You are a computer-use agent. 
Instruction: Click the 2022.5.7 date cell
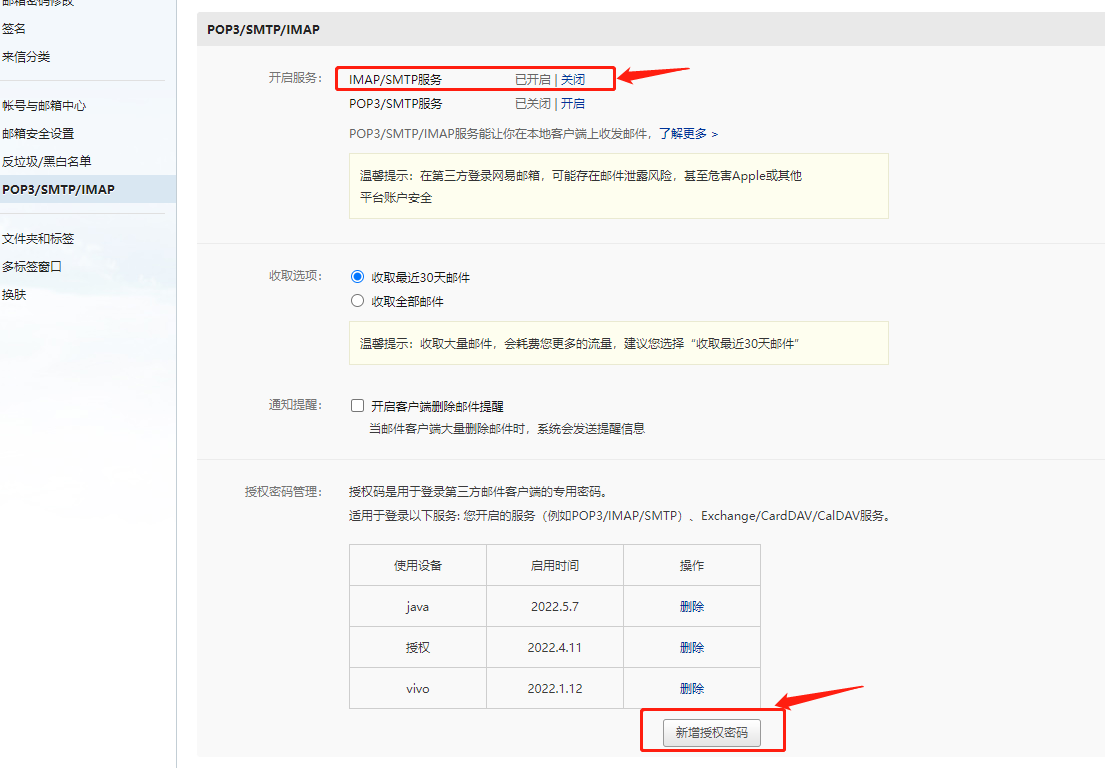click(555, 607)
